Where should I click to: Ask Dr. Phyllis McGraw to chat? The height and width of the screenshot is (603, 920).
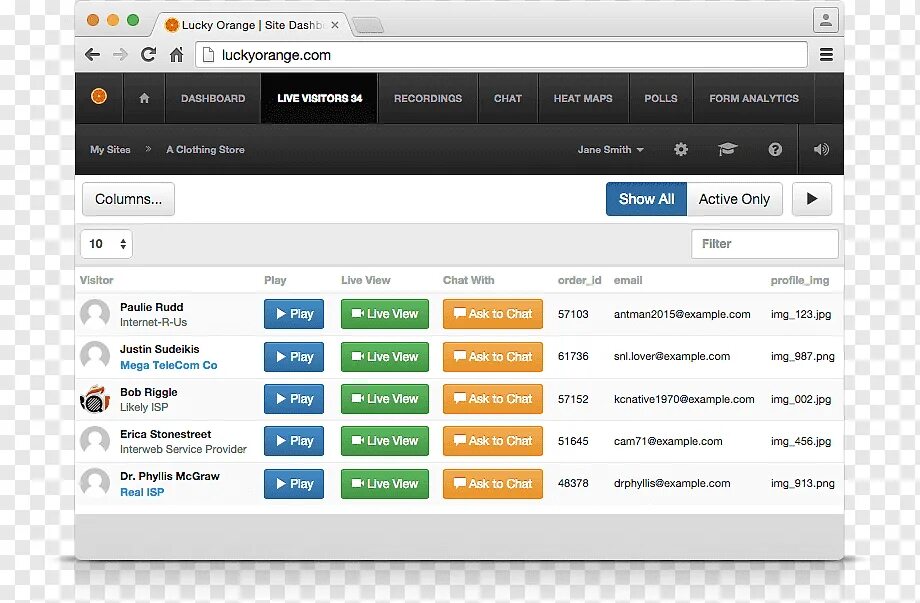pos(493,484)
